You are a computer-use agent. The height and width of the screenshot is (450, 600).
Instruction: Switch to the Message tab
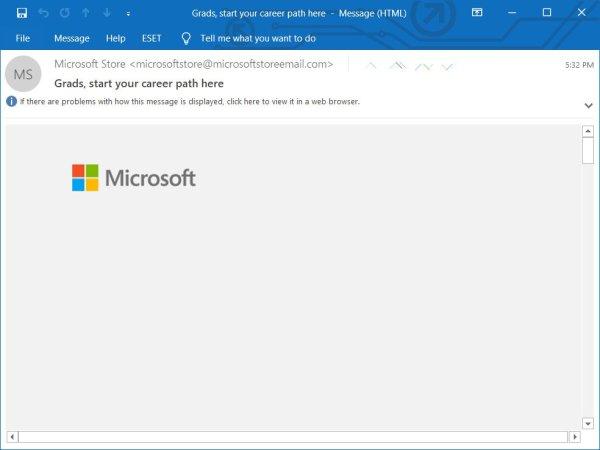[71, 38]
